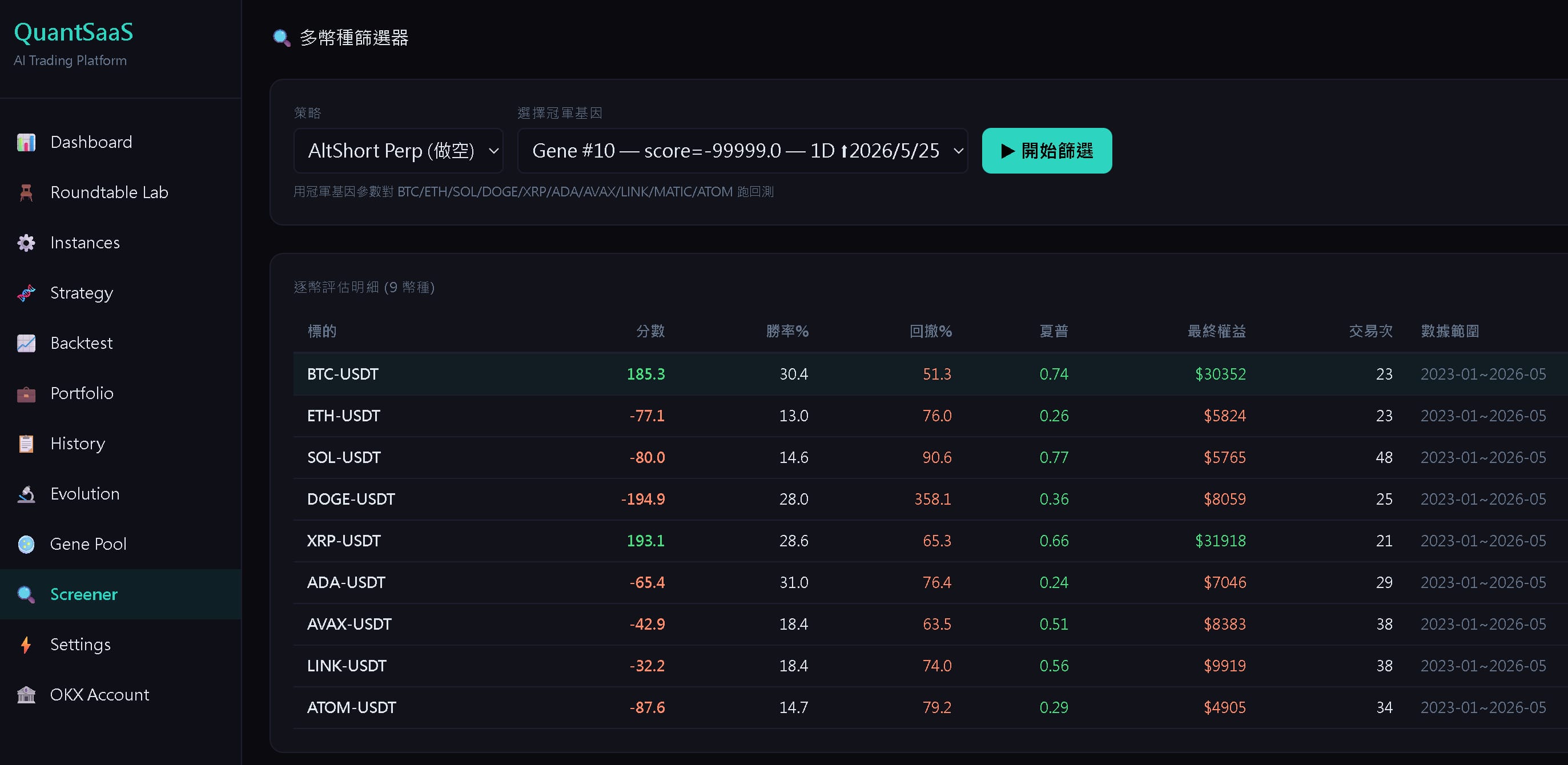Click the History clipboard icon
The width and height of the screenshot is (1568, 765).
(x=26, y=444)
